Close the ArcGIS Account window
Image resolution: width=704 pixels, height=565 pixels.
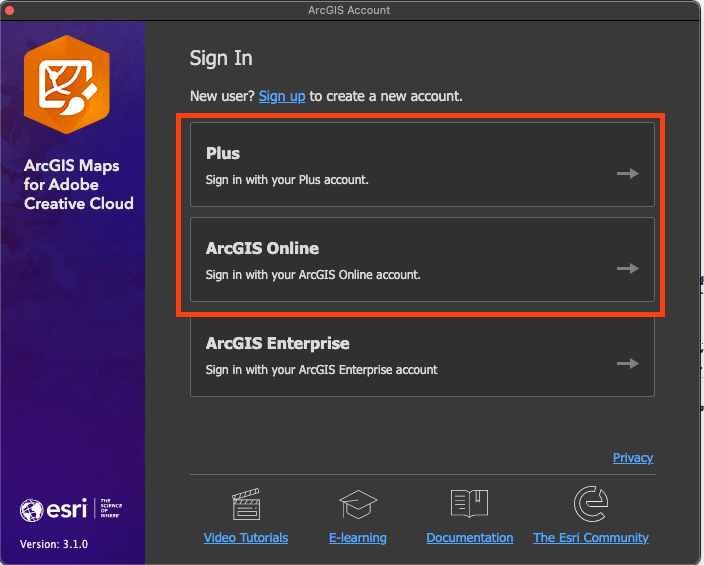tap(8, 10)
